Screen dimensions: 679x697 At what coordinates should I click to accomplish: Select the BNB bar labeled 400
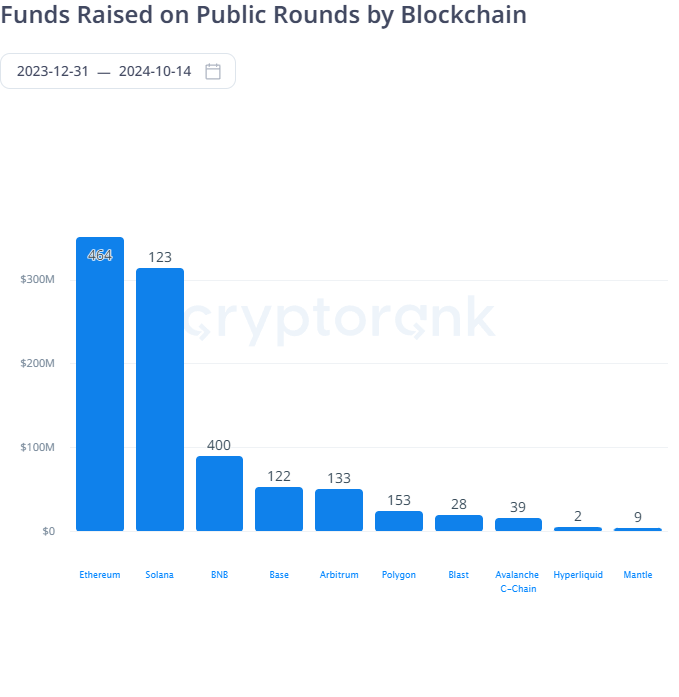click(x=220, y=493)
